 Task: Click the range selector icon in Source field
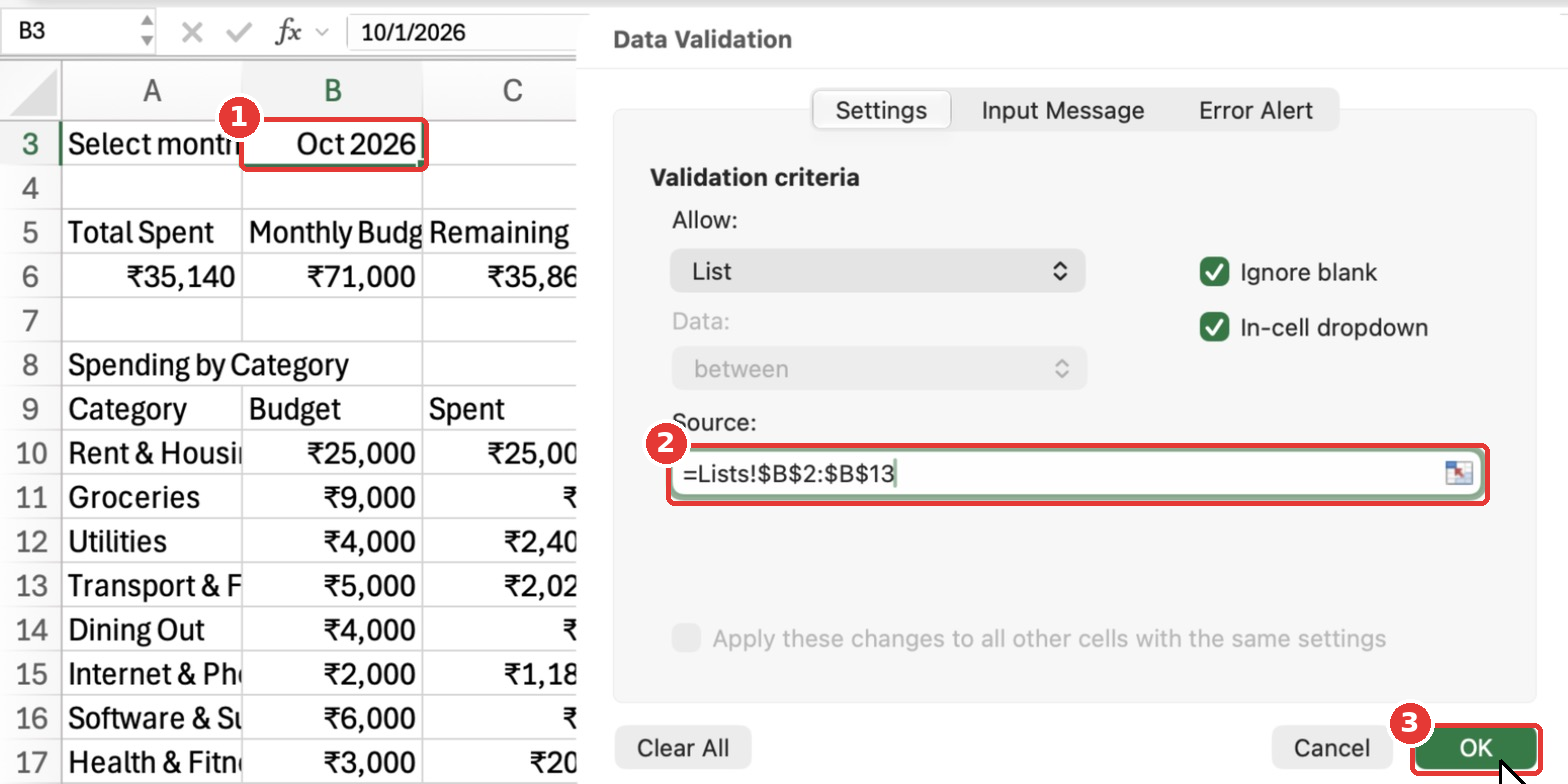[x=1459, y=474]
